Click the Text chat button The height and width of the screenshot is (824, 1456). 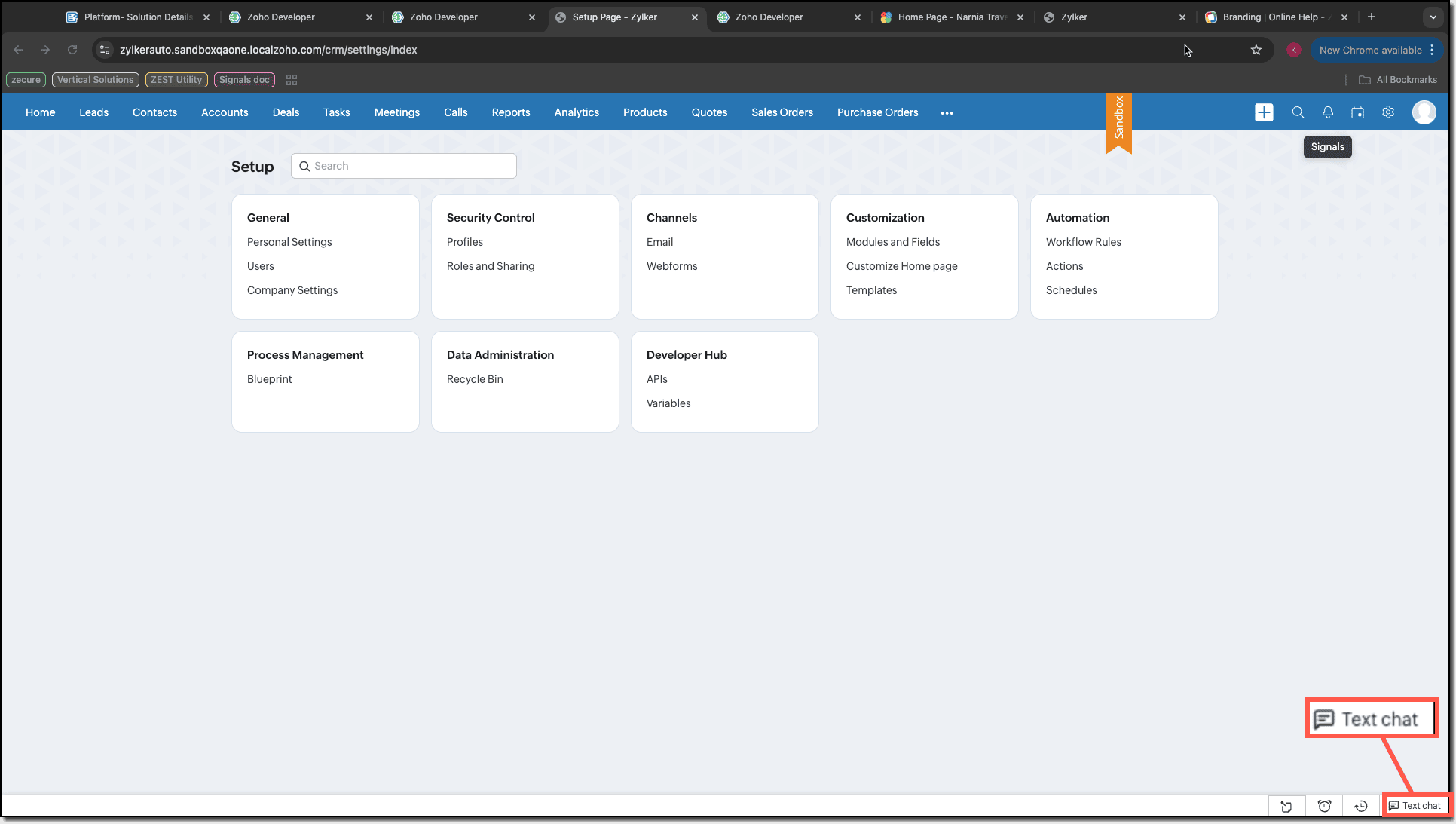pyautogui.click(x=1415, y=805)
